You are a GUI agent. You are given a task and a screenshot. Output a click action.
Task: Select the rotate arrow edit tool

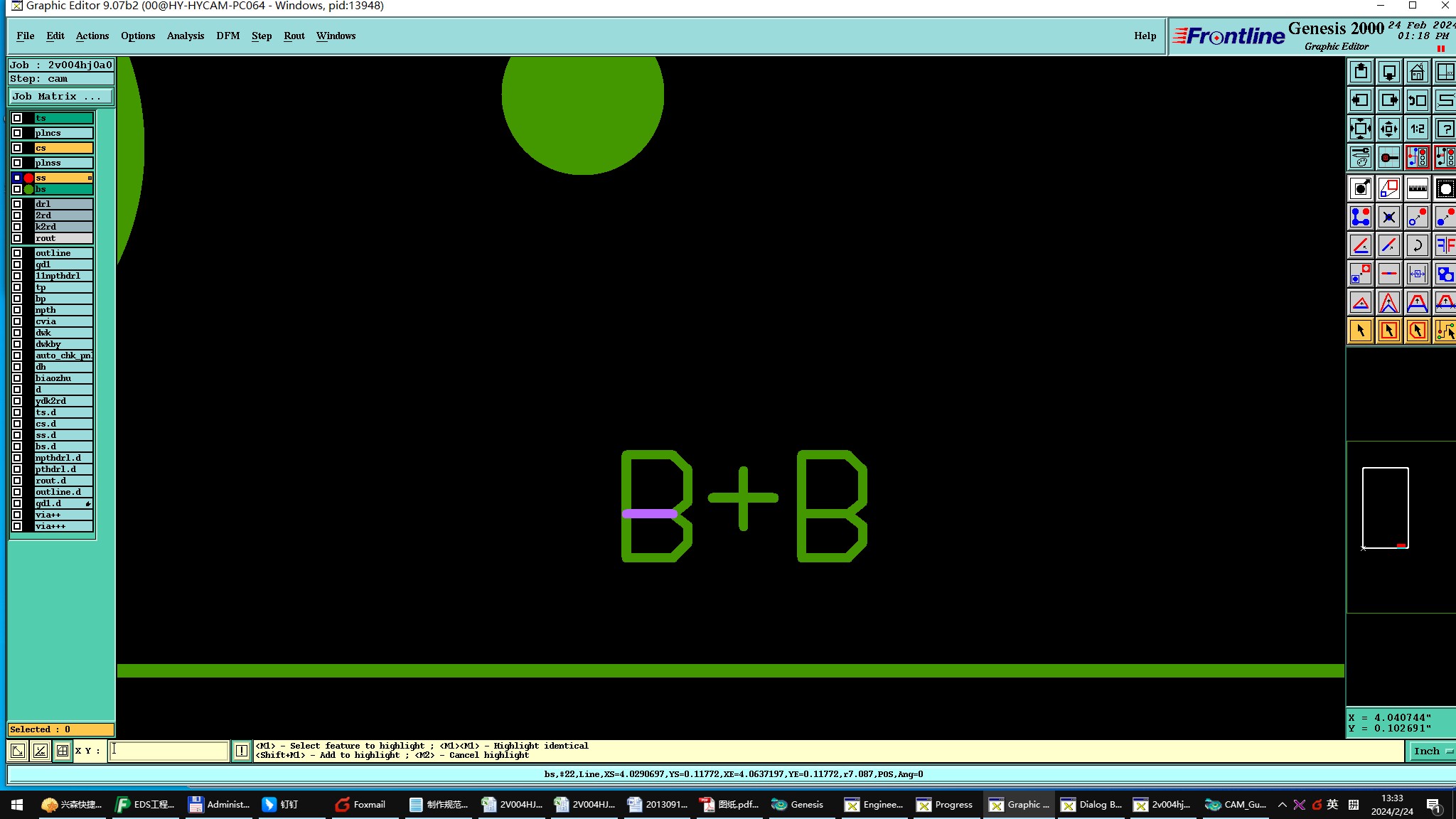(1417, 246)
